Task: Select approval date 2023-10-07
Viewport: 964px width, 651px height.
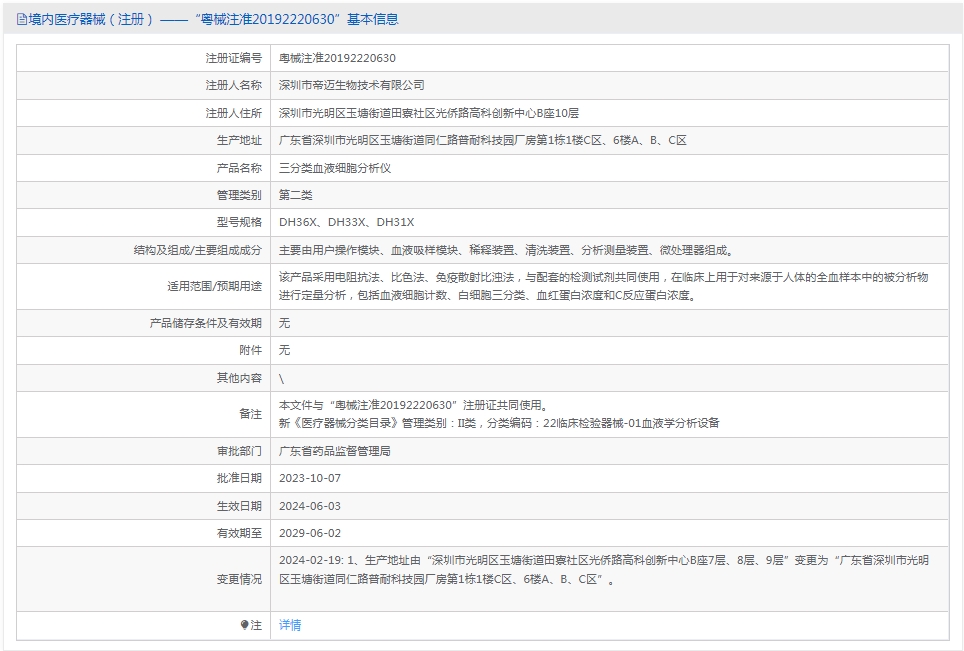Action: [310, 478]
